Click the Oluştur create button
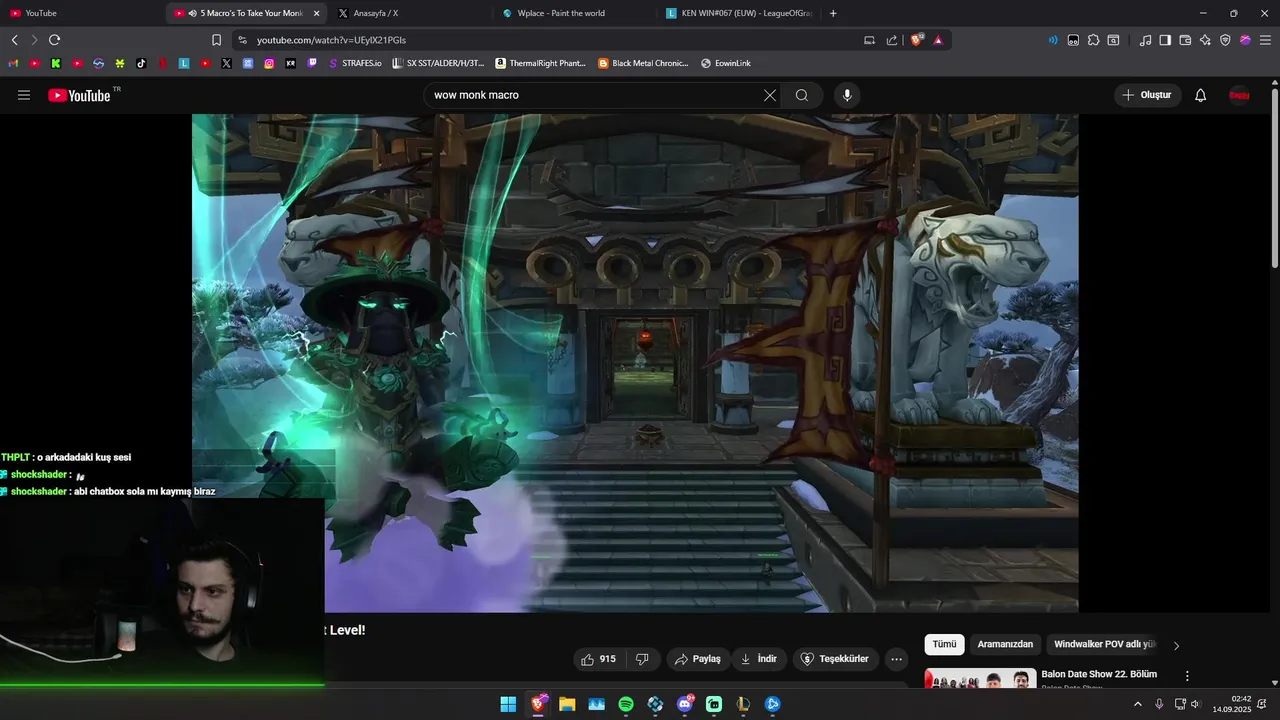Image resolution: width=1280 pixels, height=720 pixels. [x=1147, y=95]
